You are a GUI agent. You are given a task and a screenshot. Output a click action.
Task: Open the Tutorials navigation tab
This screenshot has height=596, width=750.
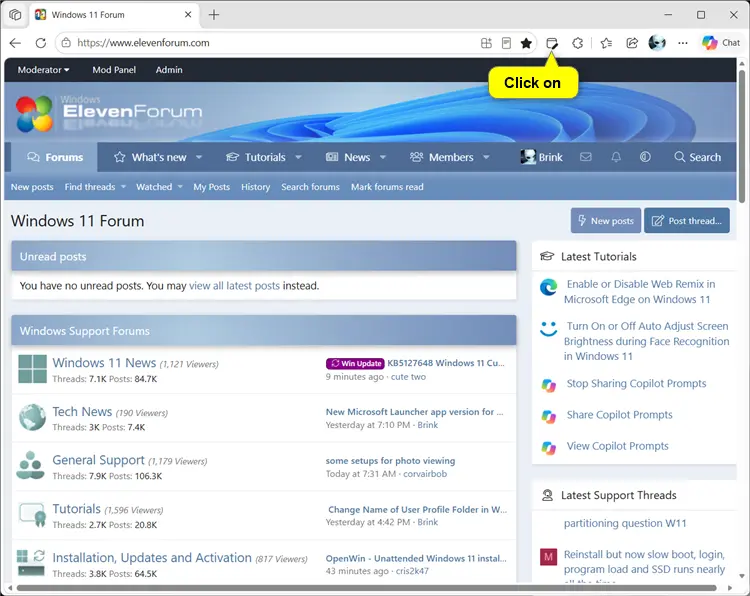(x=256, y=157)
